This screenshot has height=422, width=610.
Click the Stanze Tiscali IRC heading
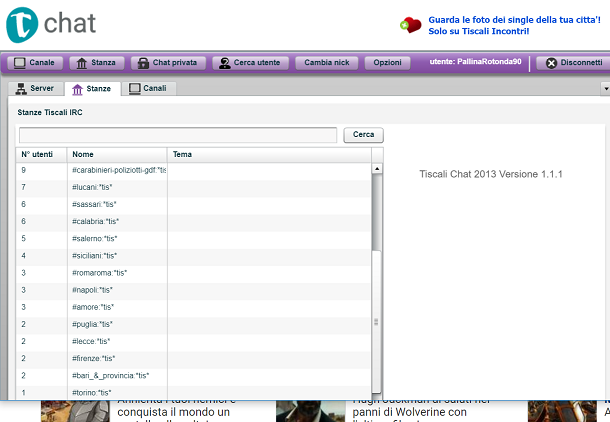click(50, 112)
